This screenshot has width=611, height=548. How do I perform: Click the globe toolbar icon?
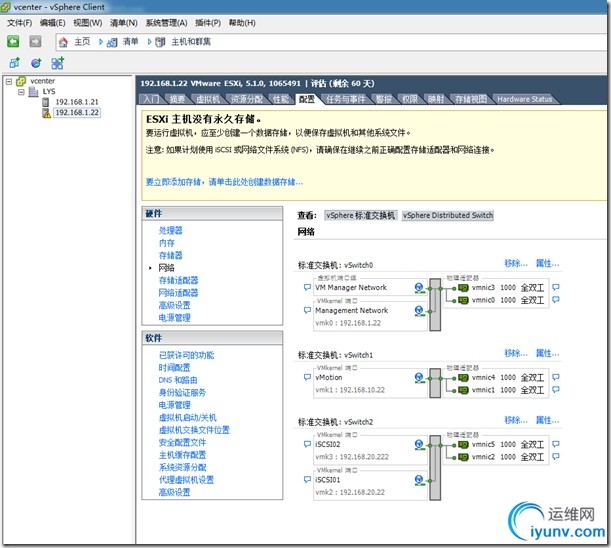(x=36, y=63)
